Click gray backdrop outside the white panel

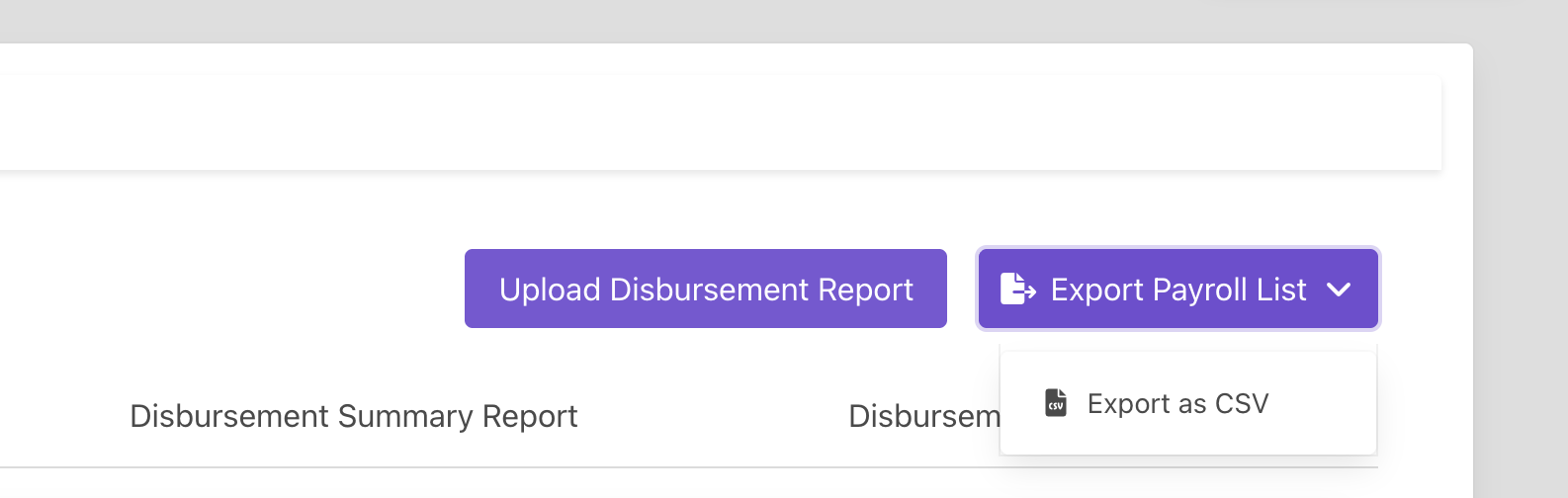[x=1521, y=247]
